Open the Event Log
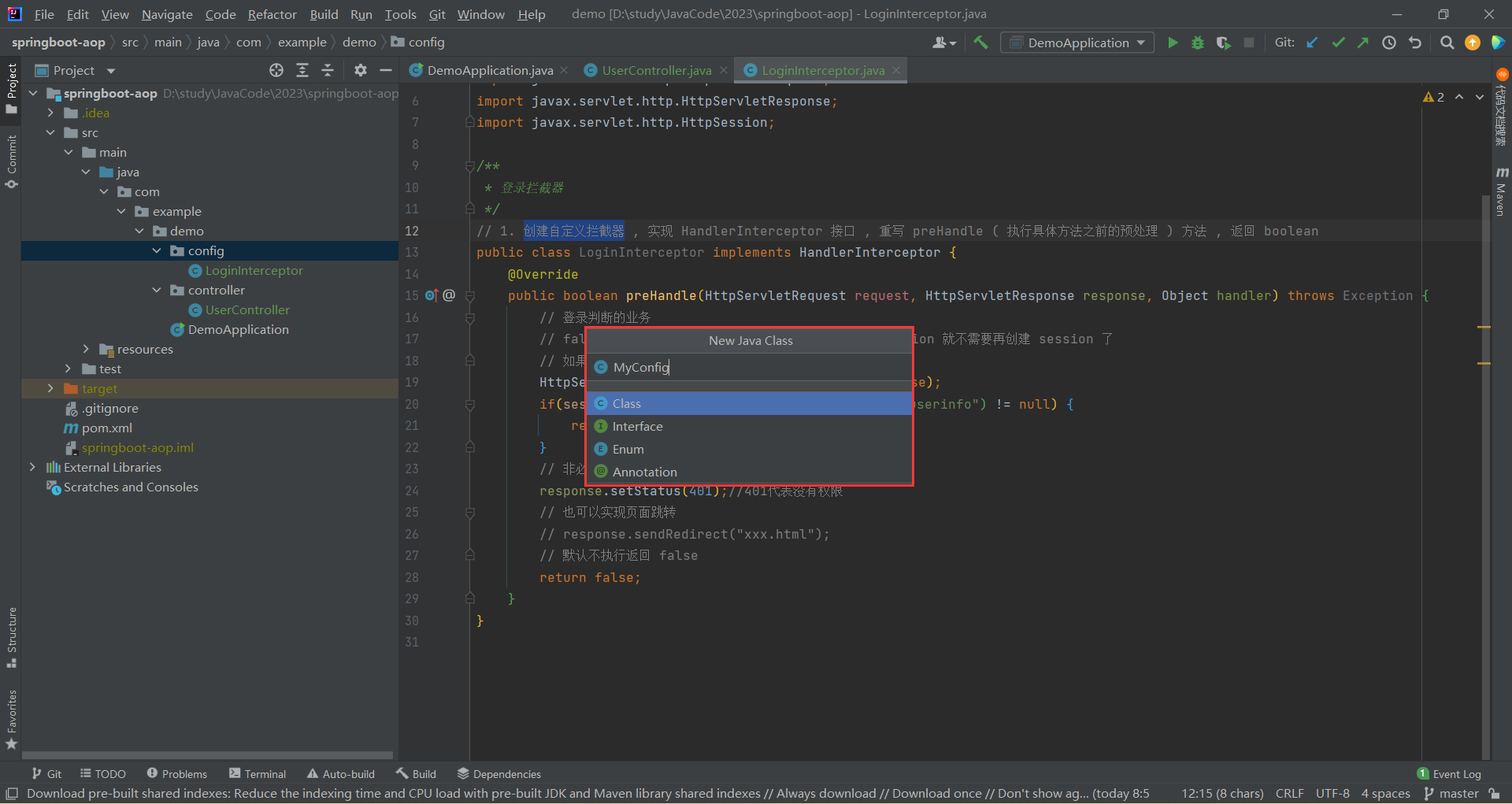Image resolution: width=1512 pixels, height=804 pixels. 1449,774
